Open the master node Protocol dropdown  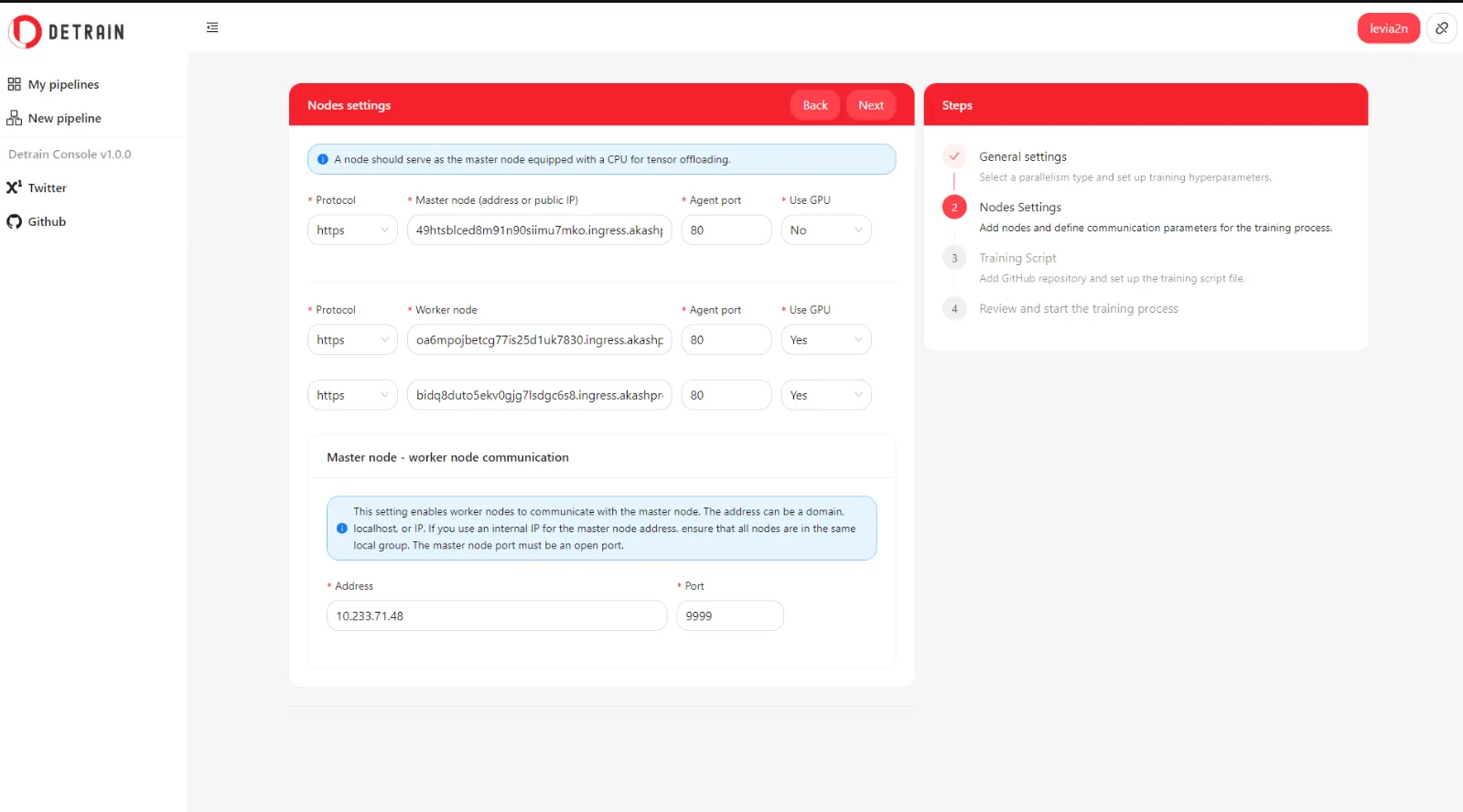[352, 230]
